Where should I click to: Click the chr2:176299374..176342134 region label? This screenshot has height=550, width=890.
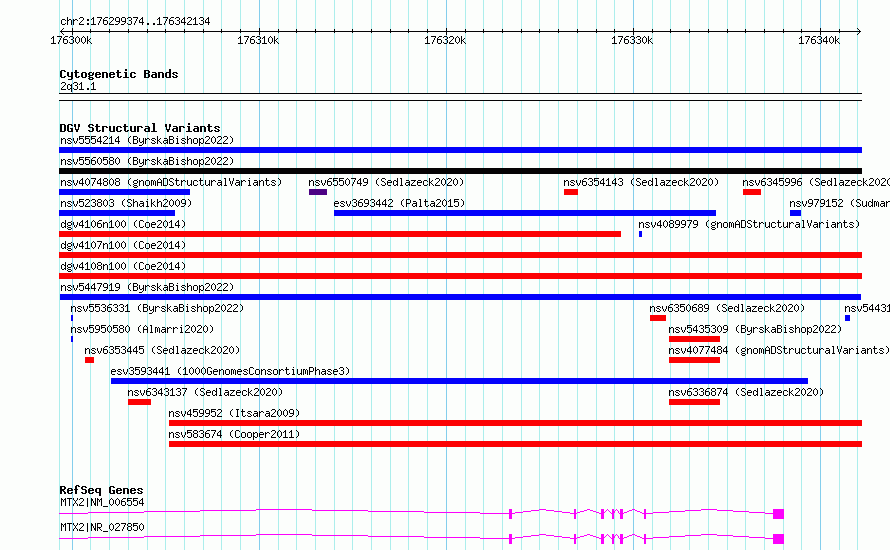pos(135,21)
